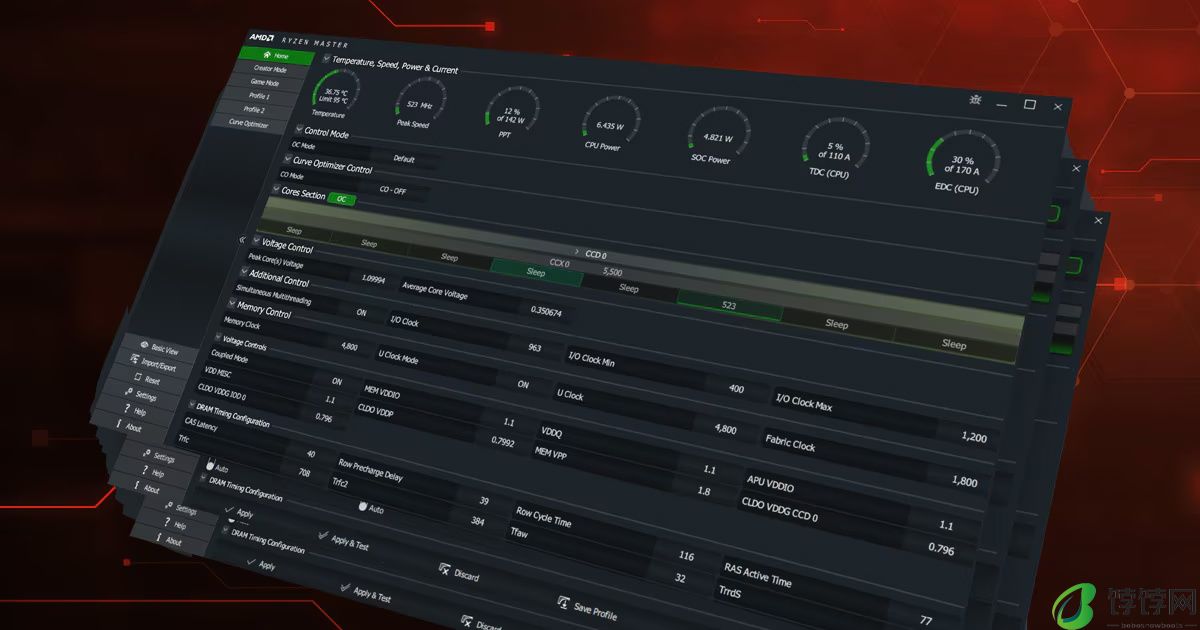Open the OC Mode Default dropdown

click(x=404, y=159)
